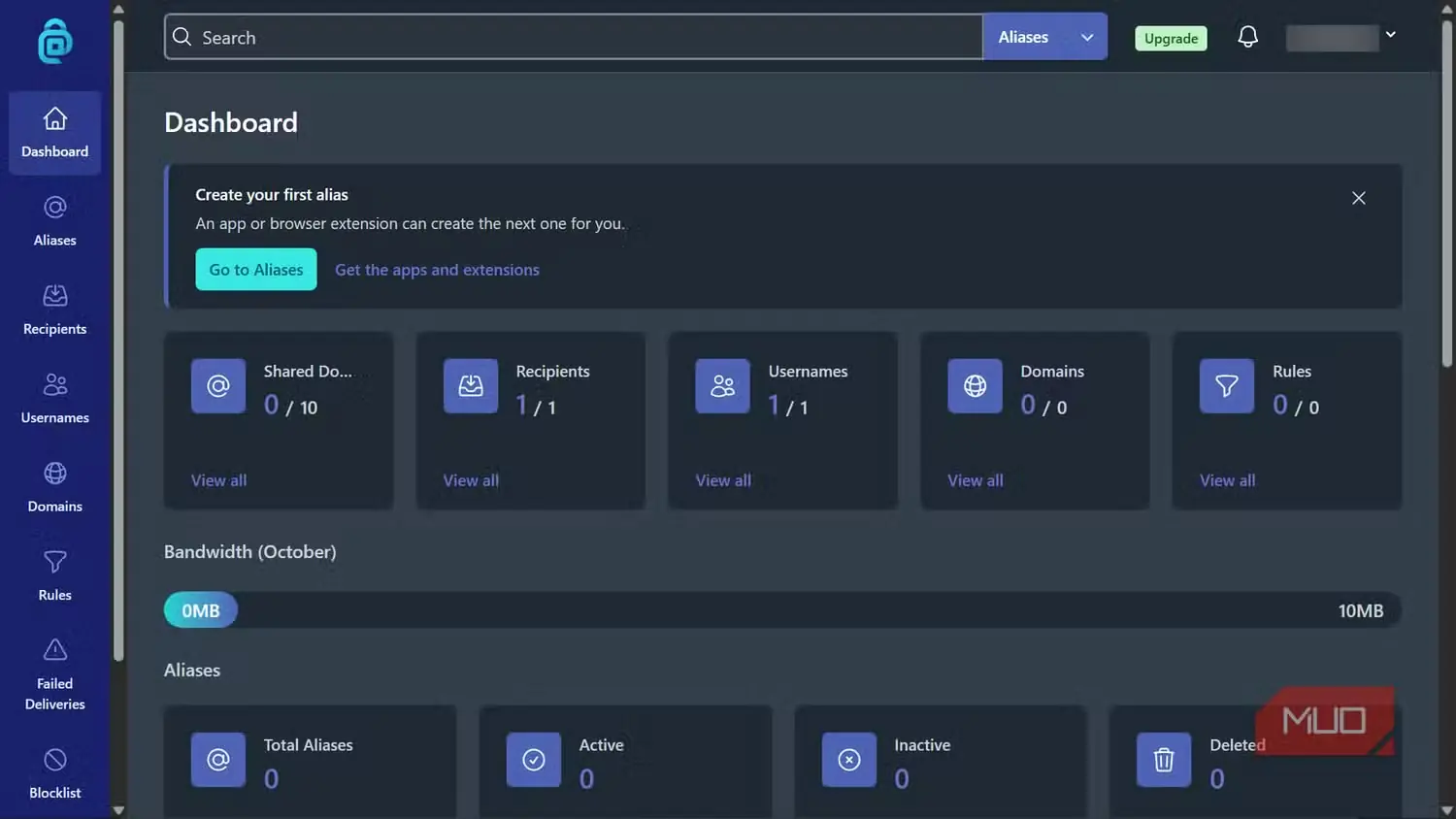View all Rules
The image size is (1456, 819).
point(1227,480)
